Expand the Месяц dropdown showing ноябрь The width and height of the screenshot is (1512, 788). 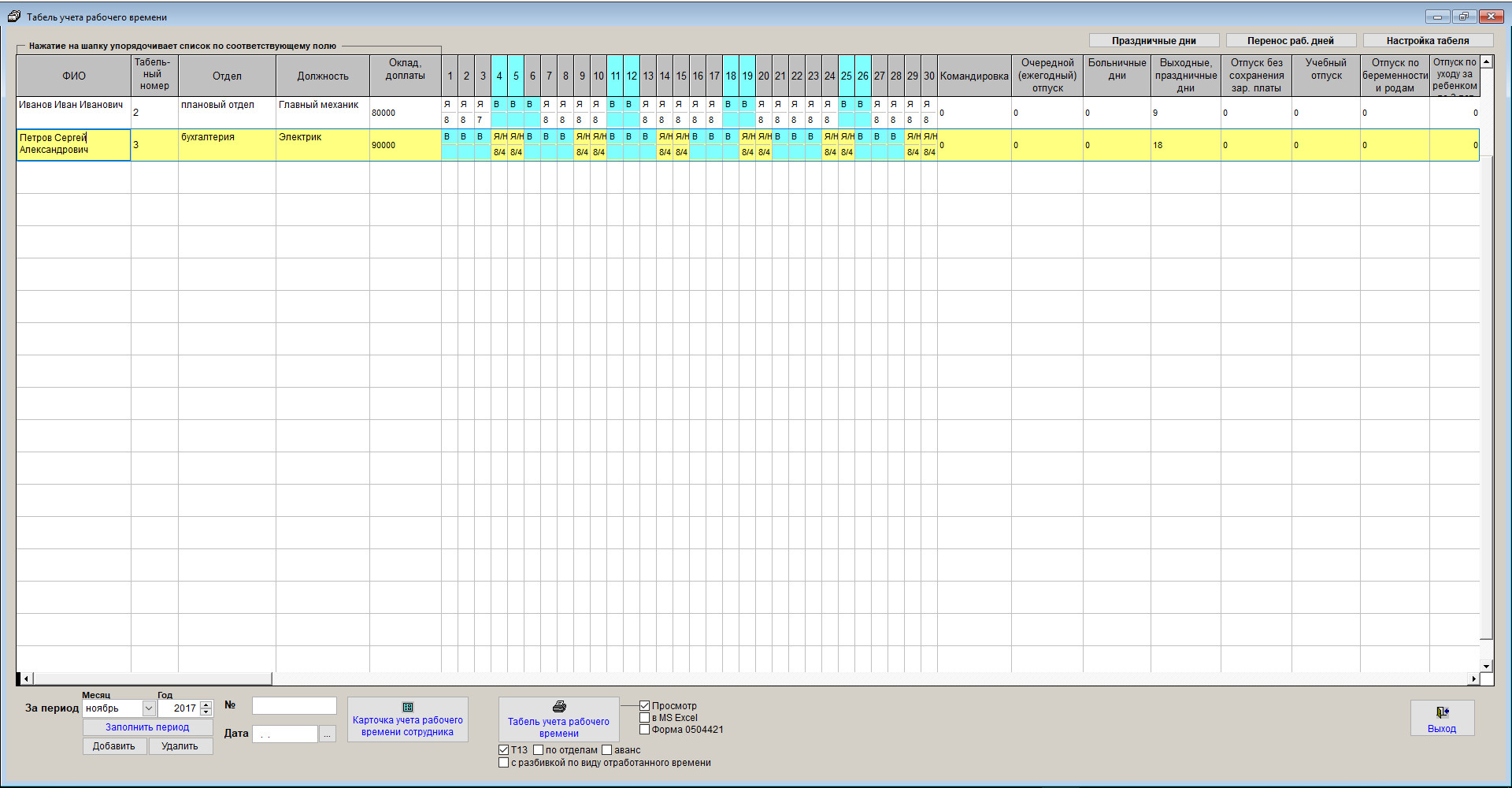[x=148, y=708]
